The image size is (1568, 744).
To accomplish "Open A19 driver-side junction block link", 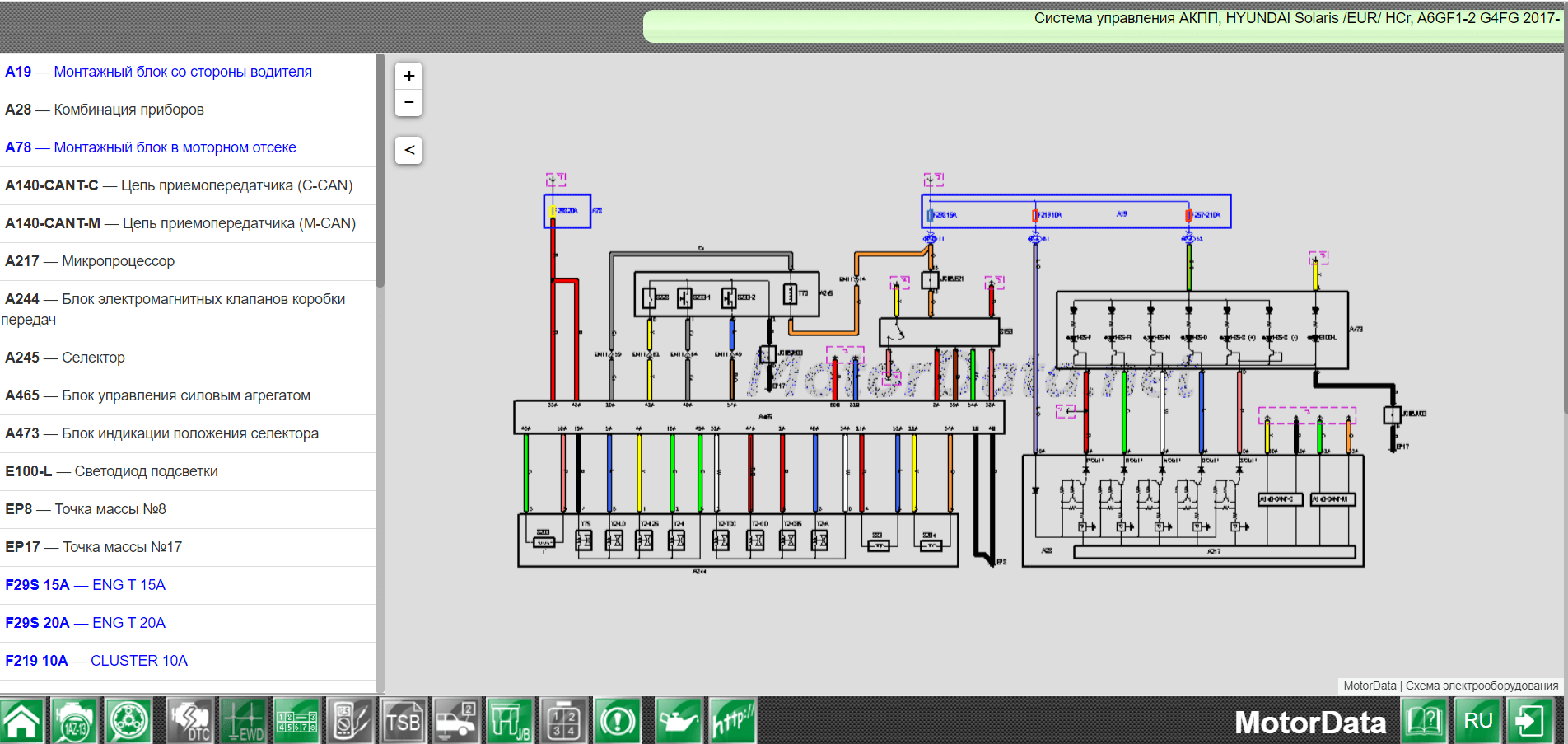I will [x=158, y=72].
